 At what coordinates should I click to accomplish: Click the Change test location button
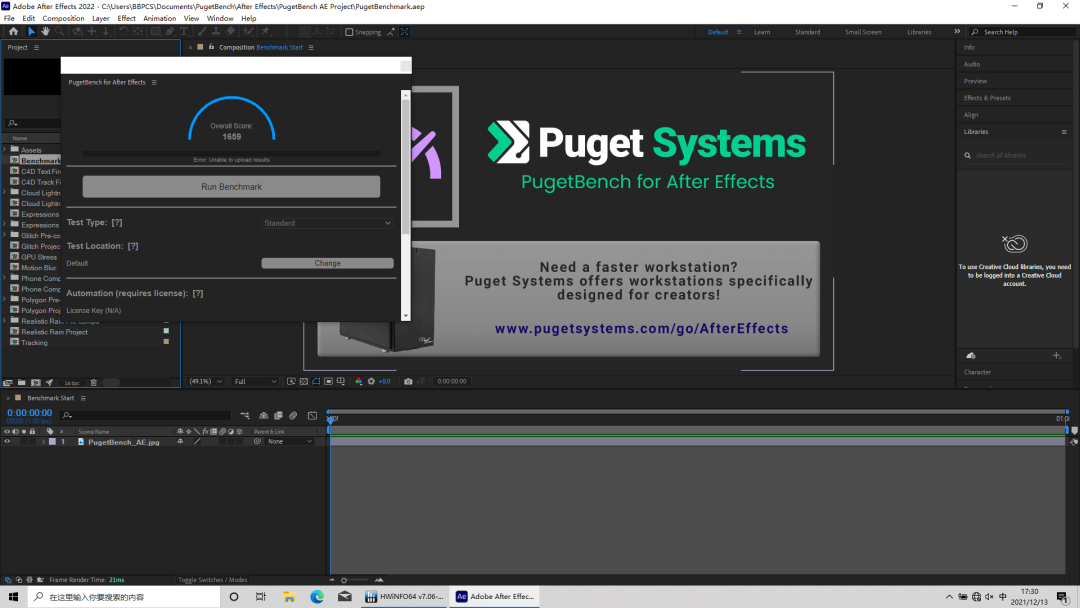(x=327, y=263)
